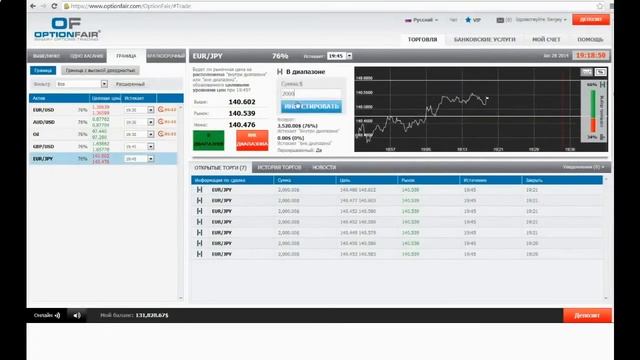Click the clock icon in the Oil row
Viewport: 640px width, 360px height.
click(161, 134)
